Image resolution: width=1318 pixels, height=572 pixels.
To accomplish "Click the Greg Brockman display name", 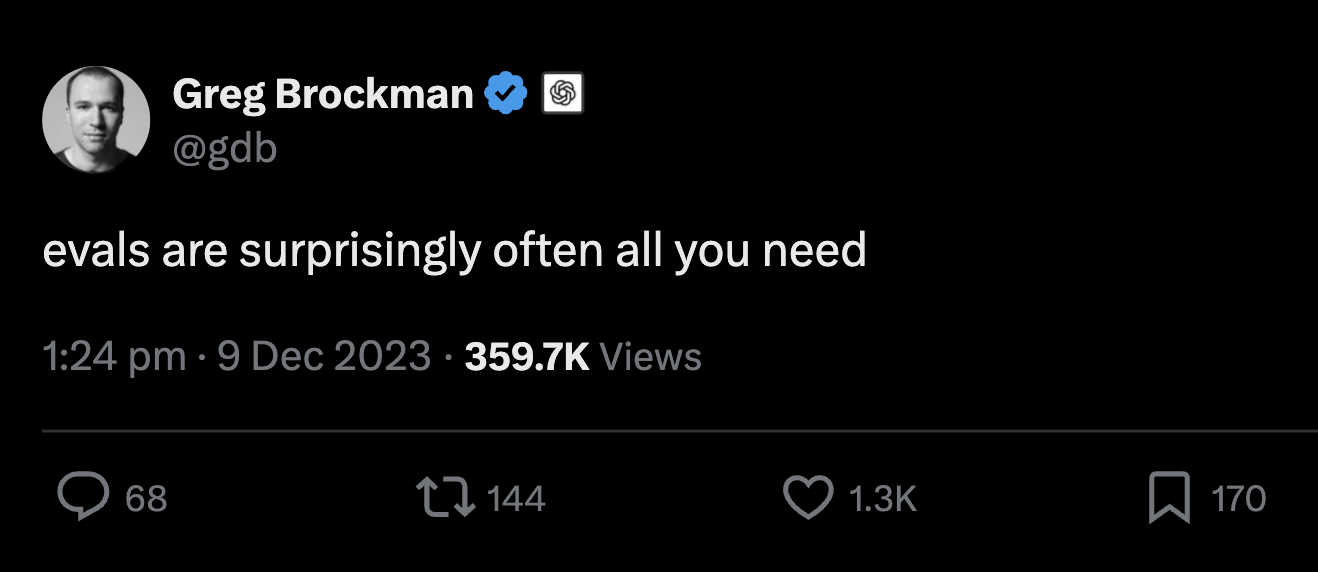I will coord(322,95).
